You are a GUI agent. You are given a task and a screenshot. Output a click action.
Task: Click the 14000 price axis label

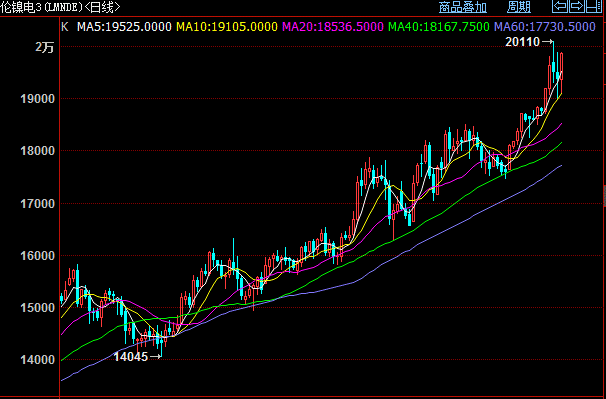[x=37, y=360]
